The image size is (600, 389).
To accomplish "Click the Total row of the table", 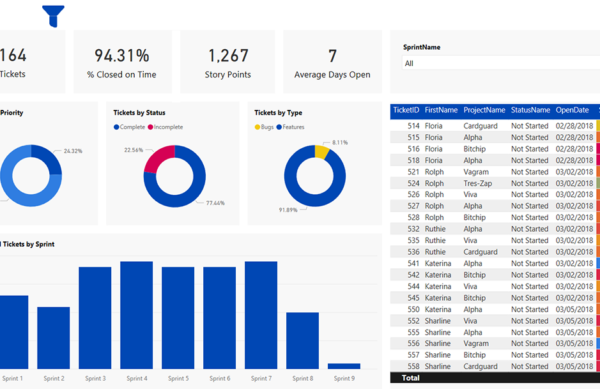I will pyautogui.click(x=495, y=378).
